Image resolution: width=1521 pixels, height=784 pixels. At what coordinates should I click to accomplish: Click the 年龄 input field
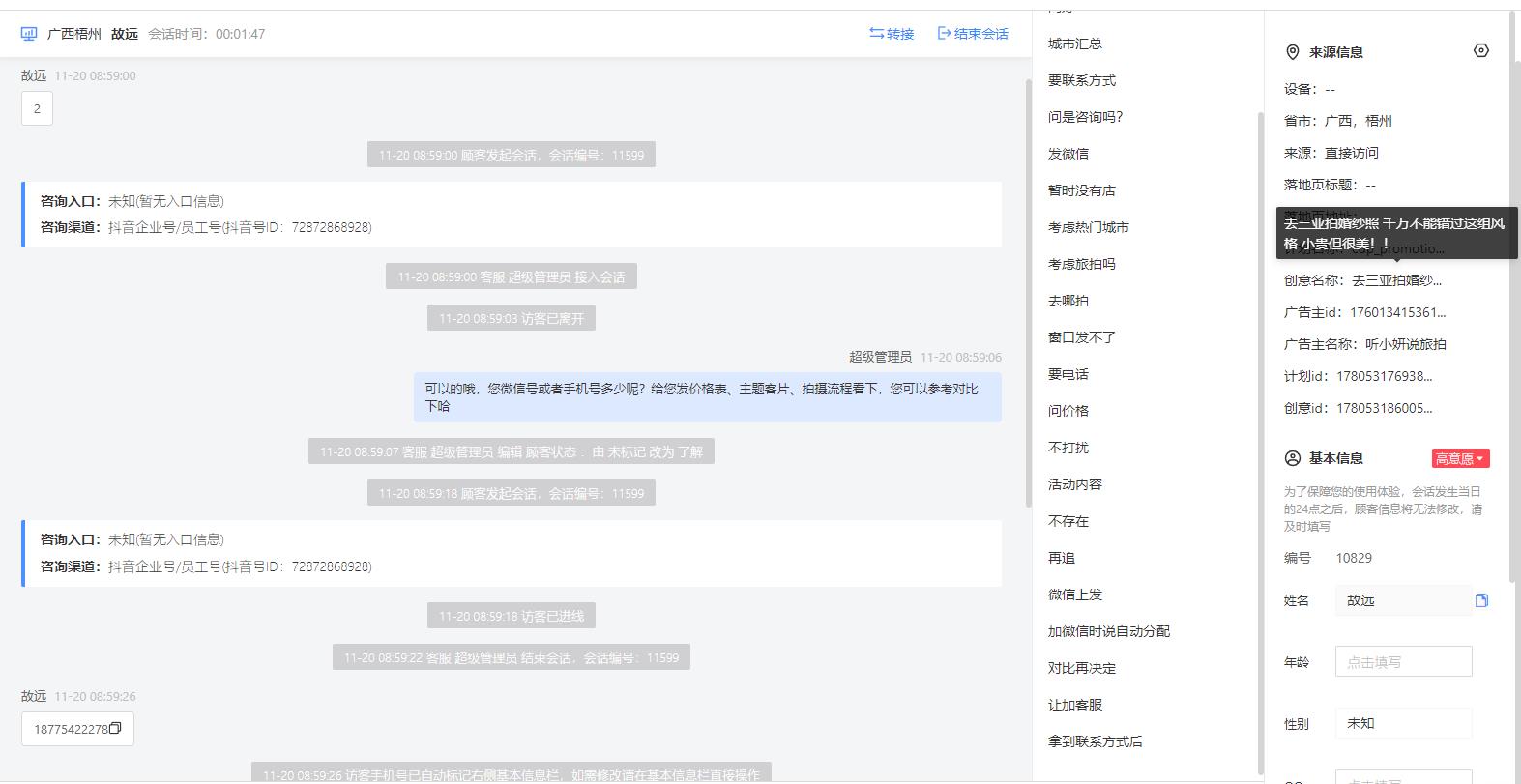tap(1403, 662)
